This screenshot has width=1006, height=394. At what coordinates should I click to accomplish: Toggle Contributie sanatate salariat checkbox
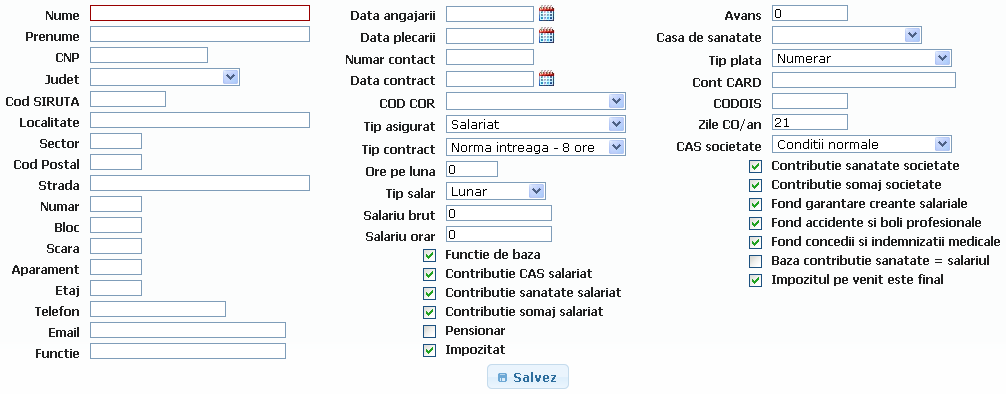click(429, 293)
